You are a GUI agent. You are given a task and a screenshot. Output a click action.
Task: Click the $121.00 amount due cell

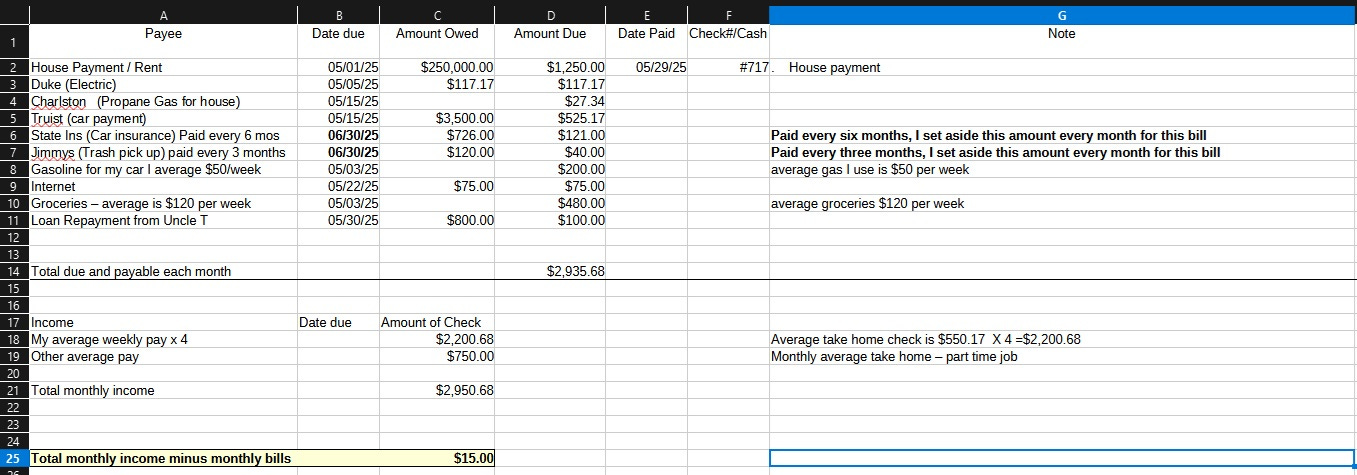click(551, 136)
